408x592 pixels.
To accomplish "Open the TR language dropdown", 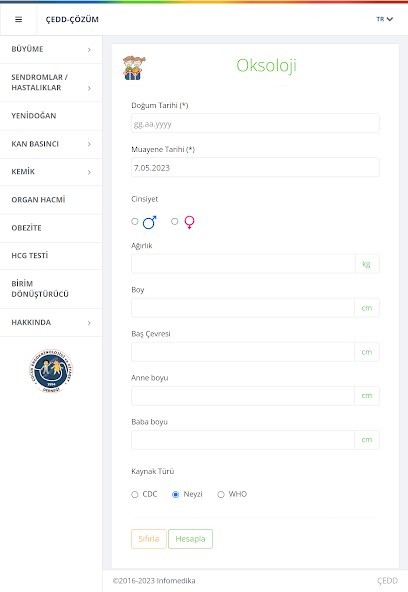I will [x=385, y=19].
